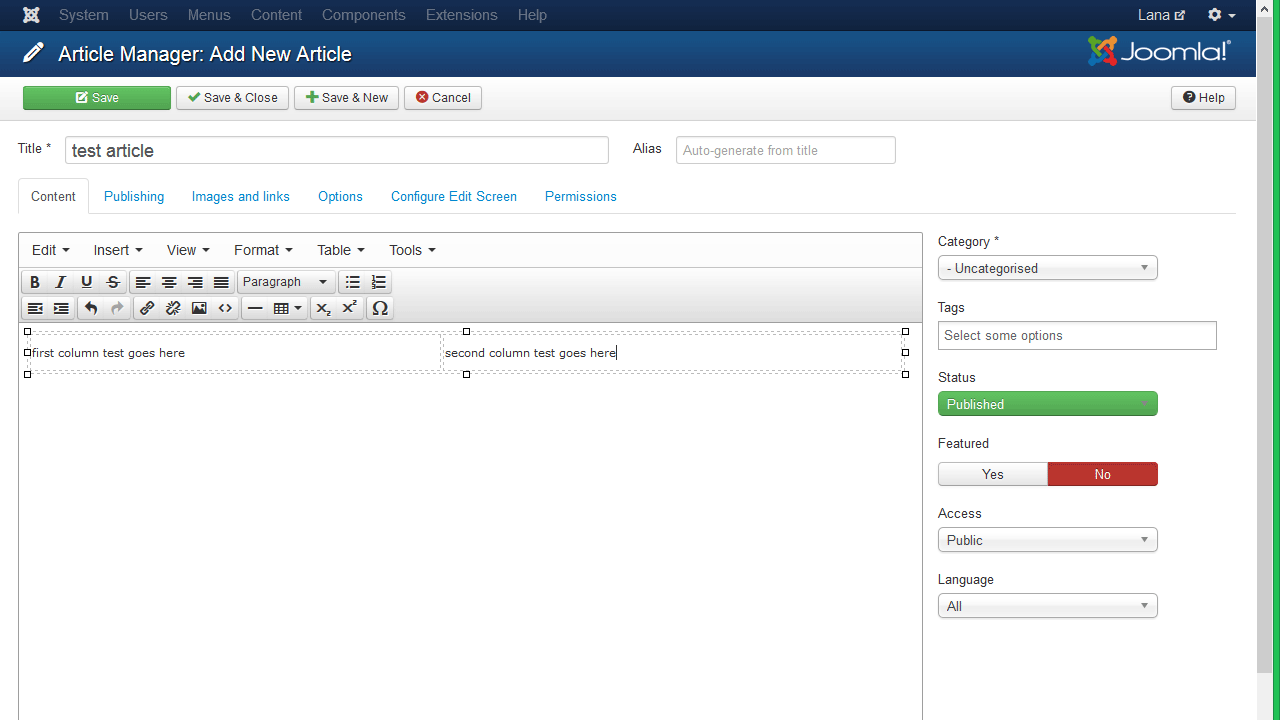Open the special character picker
Screen dimensions: 1280x720
tap(380, 308)
